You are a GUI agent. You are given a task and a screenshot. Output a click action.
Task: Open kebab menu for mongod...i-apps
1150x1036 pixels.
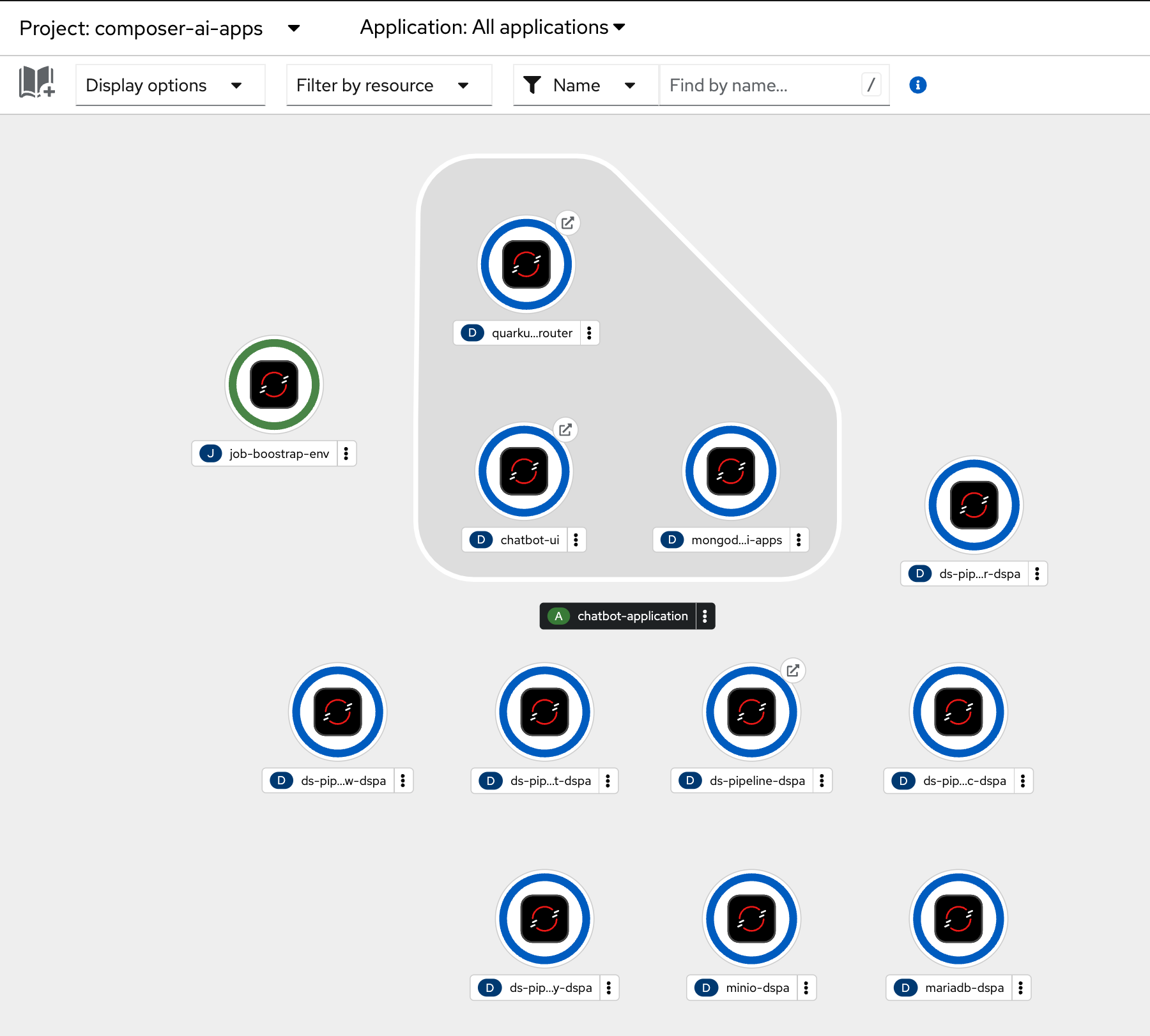799,540
